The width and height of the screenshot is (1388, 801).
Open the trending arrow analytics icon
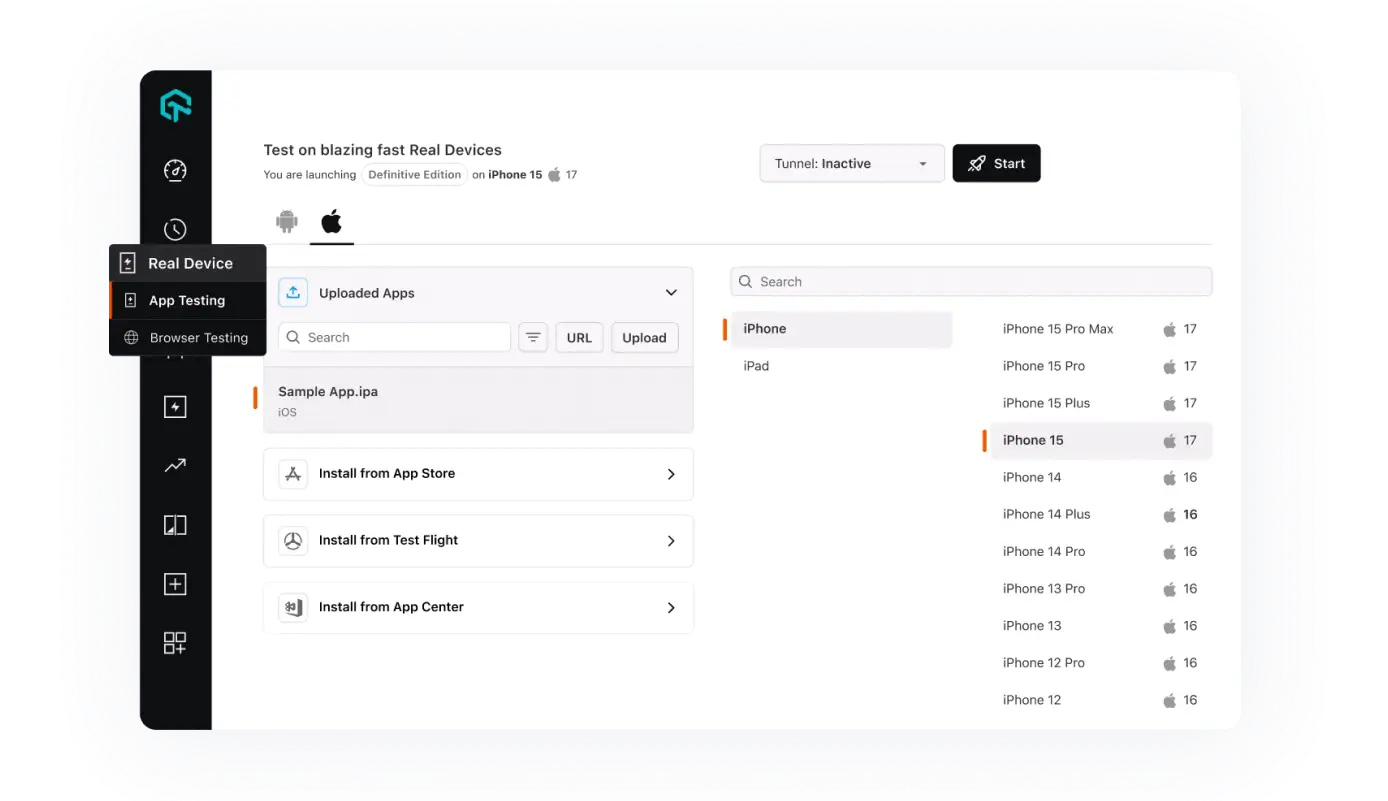coord(175,465)
